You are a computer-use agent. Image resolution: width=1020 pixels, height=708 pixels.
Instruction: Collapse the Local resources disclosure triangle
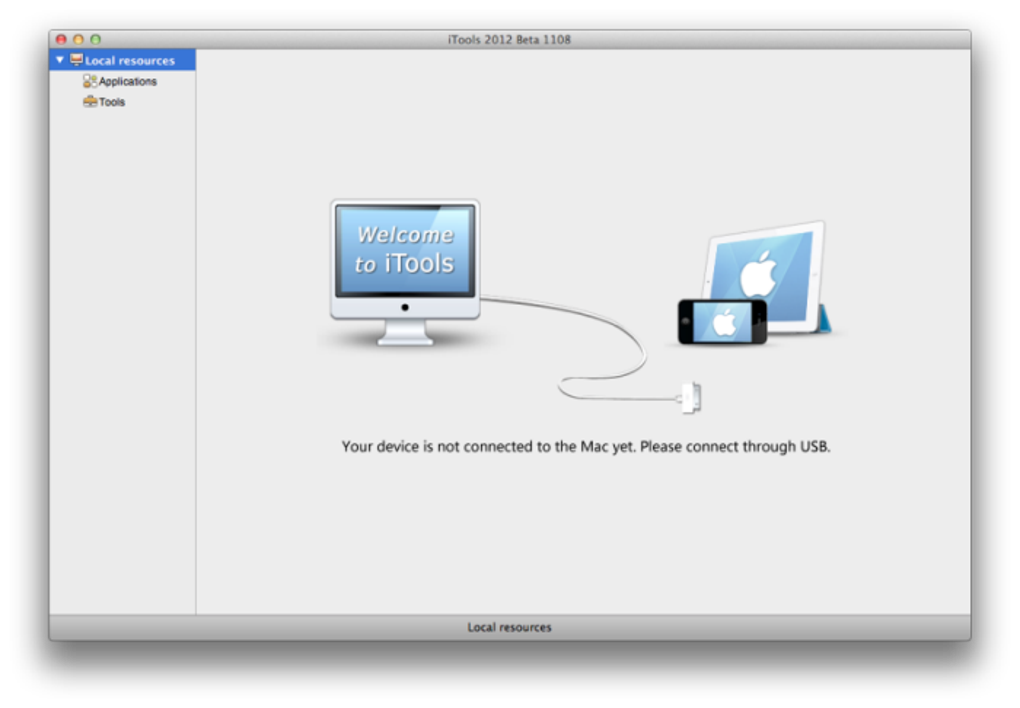tap(60, 60)
